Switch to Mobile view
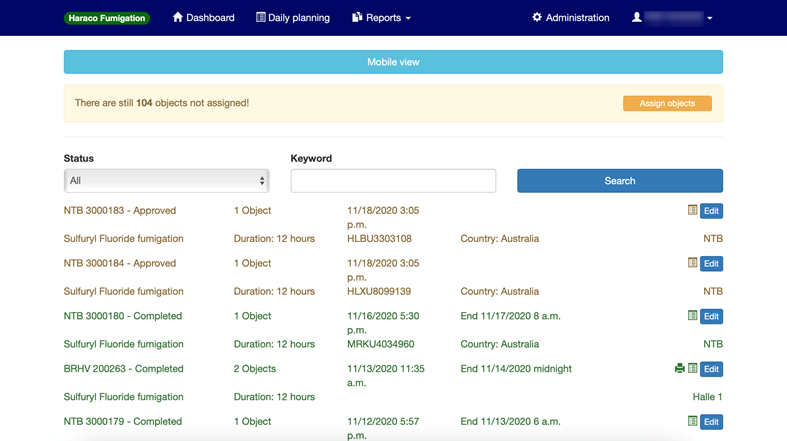 [x=393, y=62]
